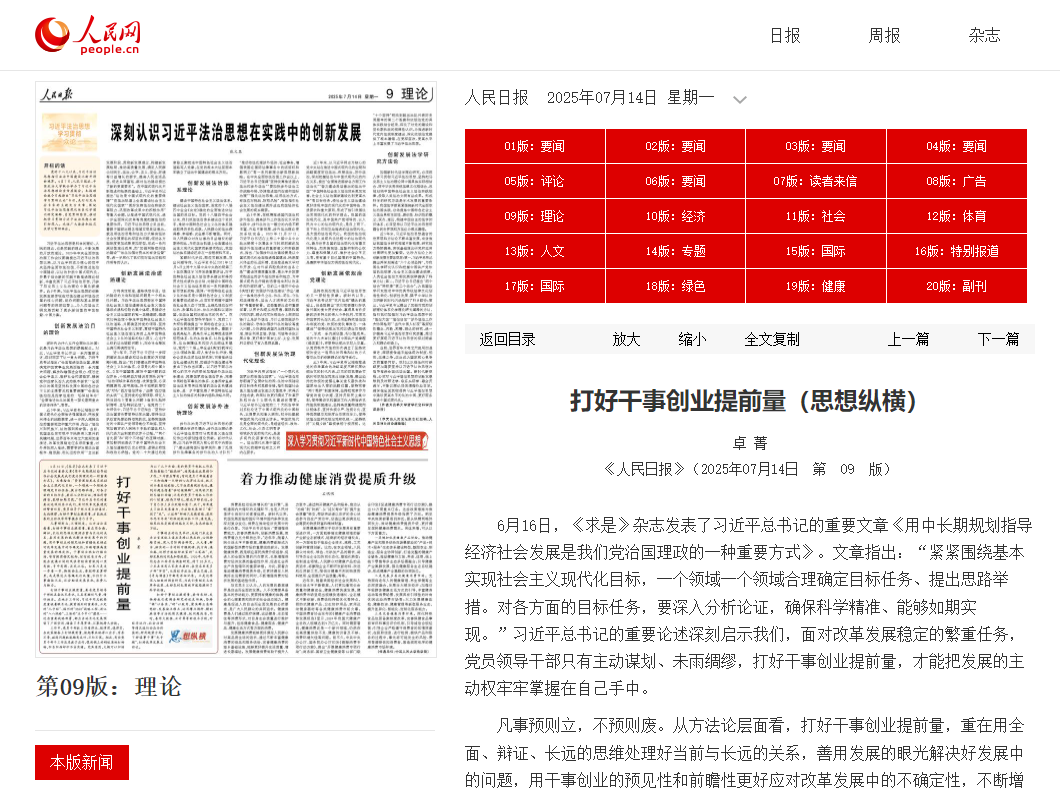Go to previous article 上一篇
1060x795 pixels.
pyautogui.click(x=908, y=339)
